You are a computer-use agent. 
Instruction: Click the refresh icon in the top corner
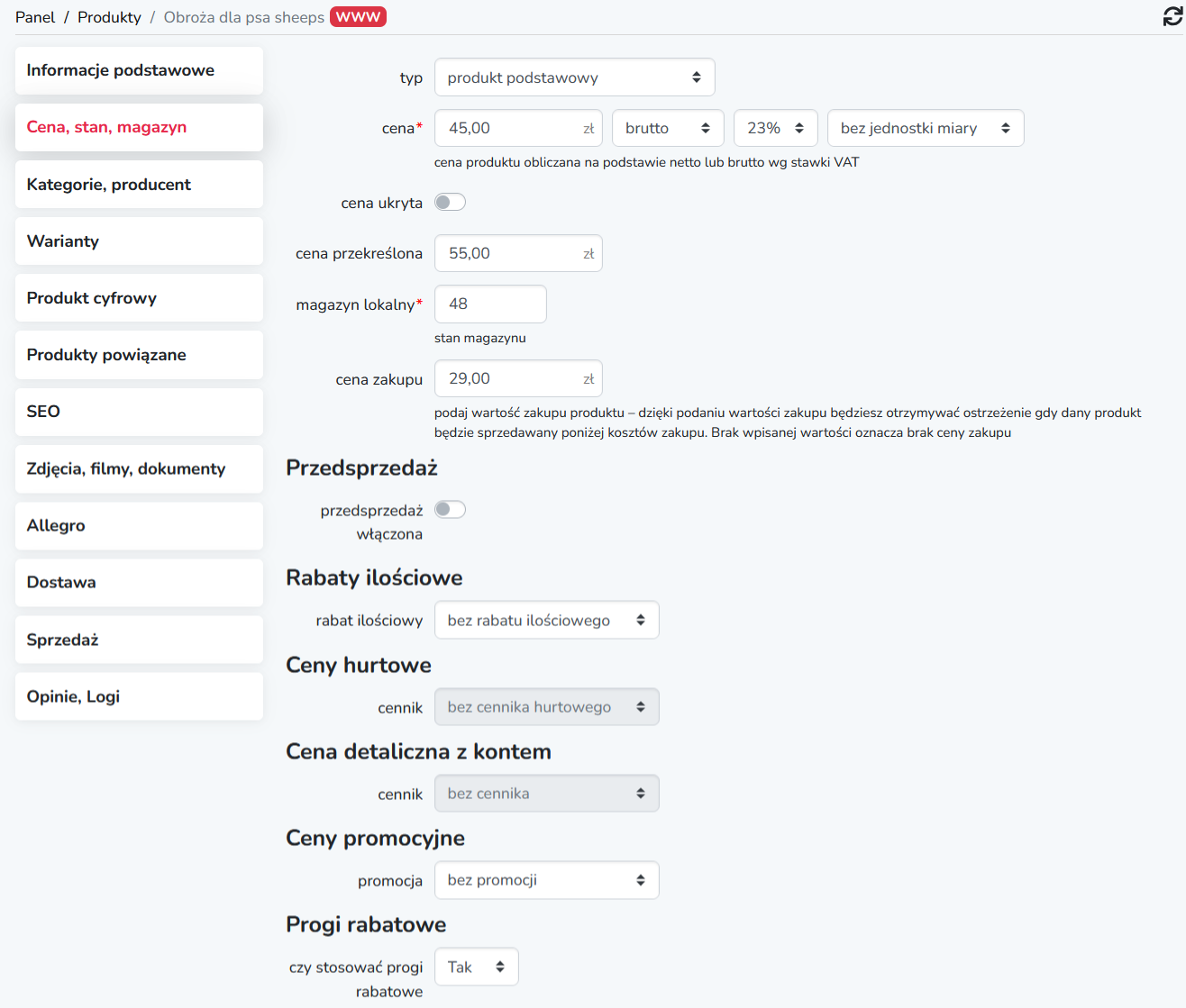[1172, 16]
